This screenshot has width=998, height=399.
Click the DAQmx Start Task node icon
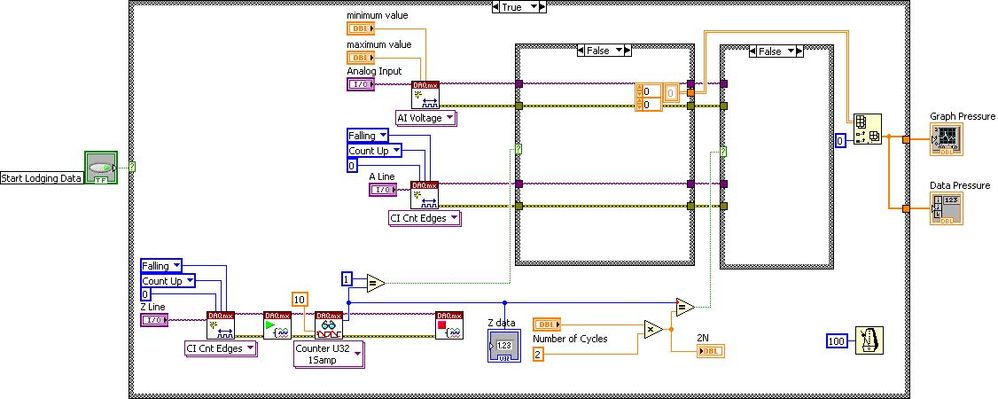click(278, 325)
